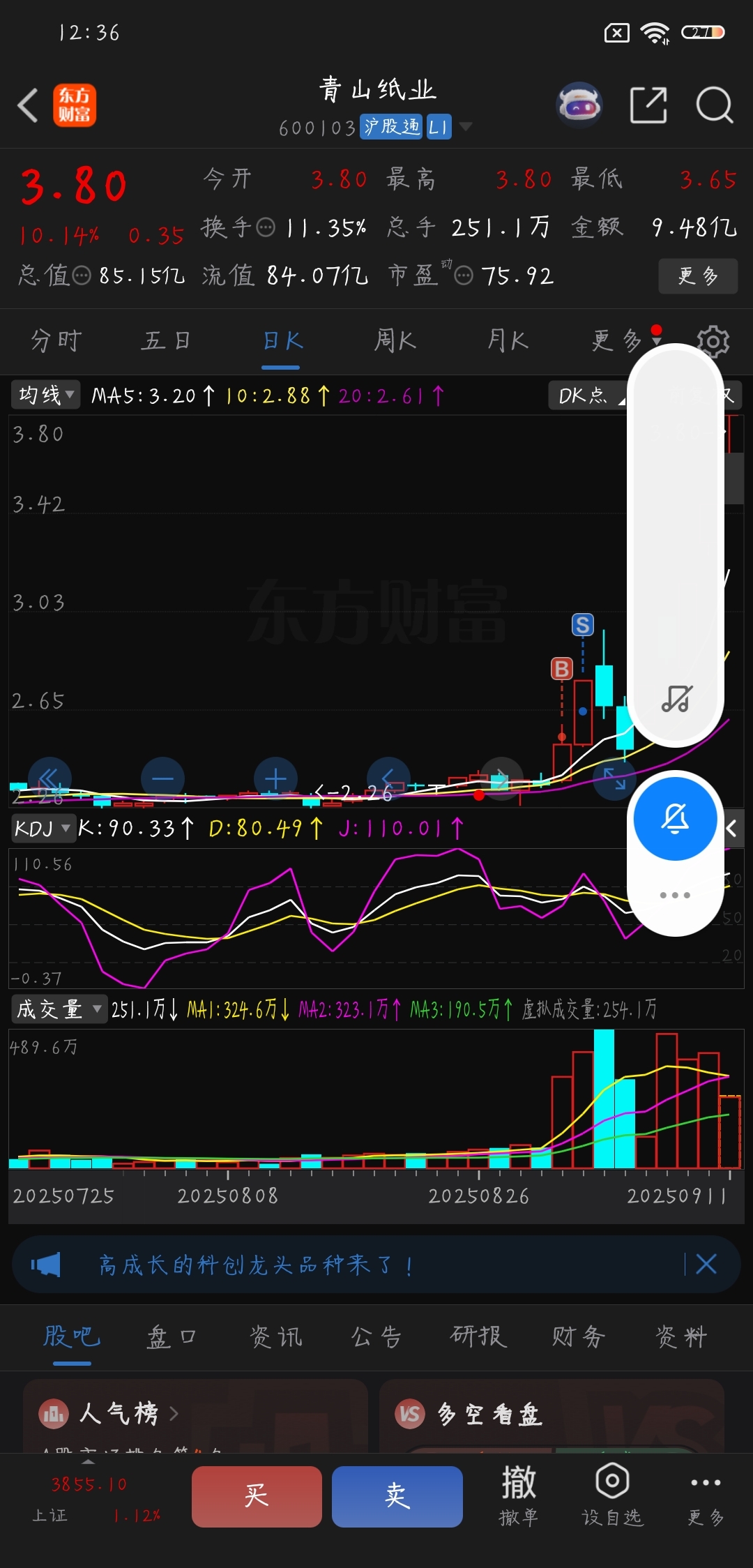The height and width of the screenshot is (1568, 753).
Task: Expand chart to fullscreen
Action: [614, 778]
